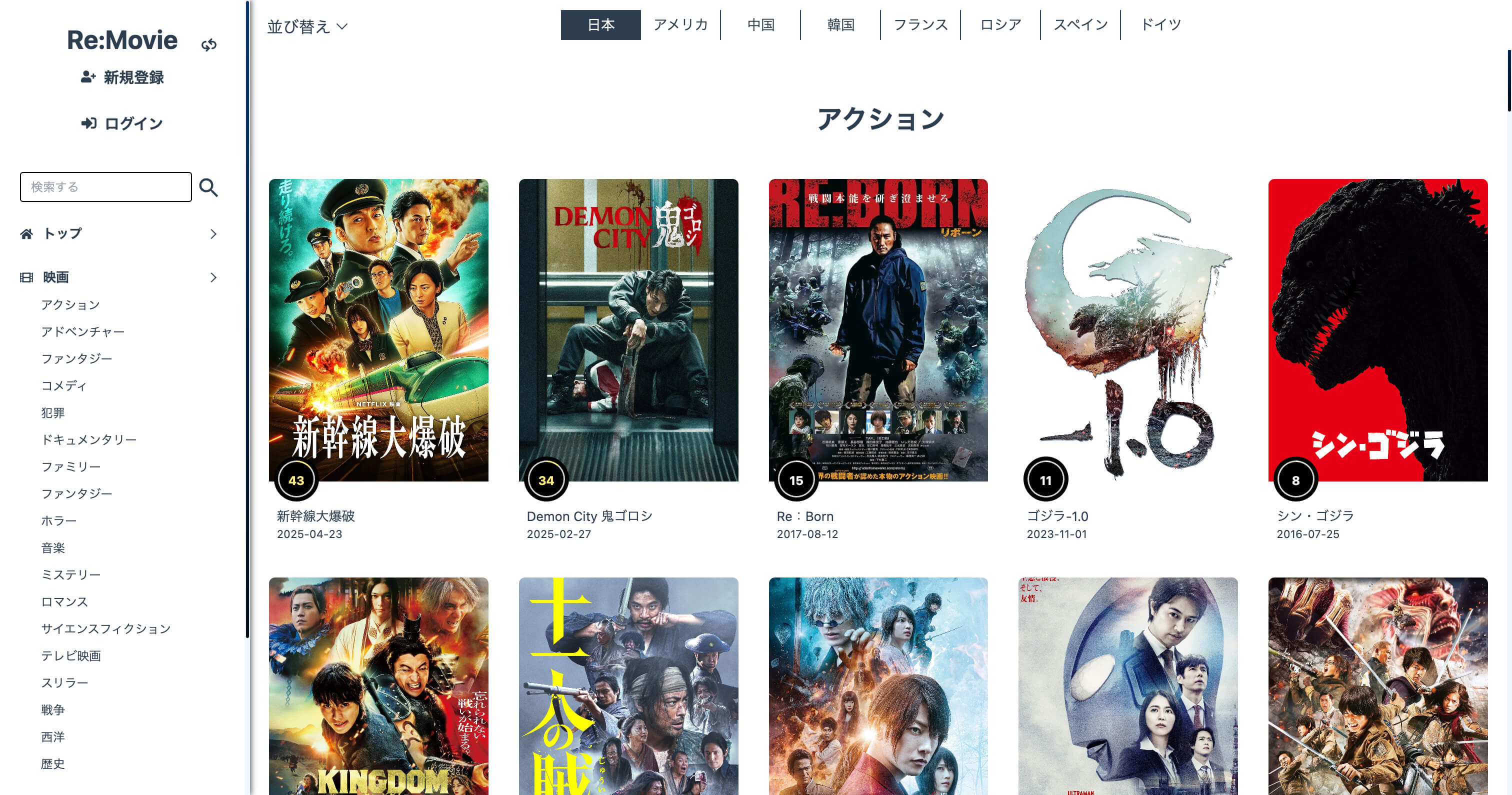The width and height of the screenshot is (1512, 795).
Task: Select the 日本 country tab
Action: click(x=600, y=24)
